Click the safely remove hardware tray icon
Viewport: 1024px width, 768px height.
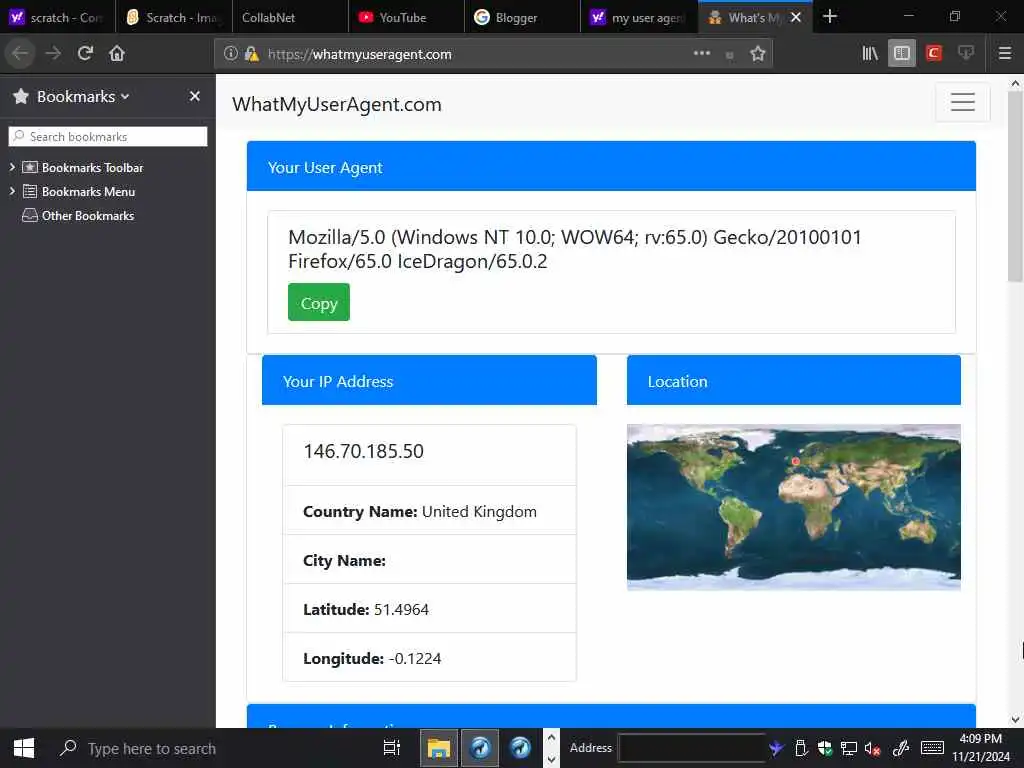click(801, 748)
